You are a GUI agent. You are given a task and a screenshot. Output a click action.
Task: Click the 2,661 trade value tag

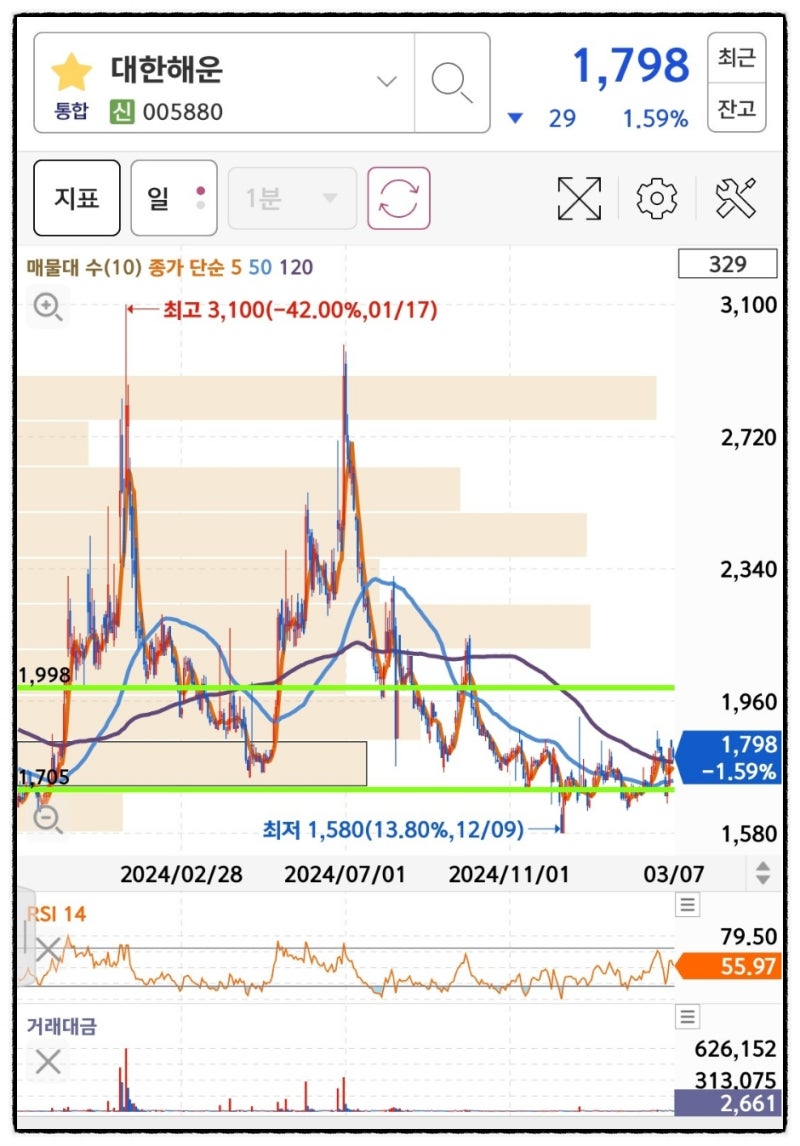point(727,1103)
